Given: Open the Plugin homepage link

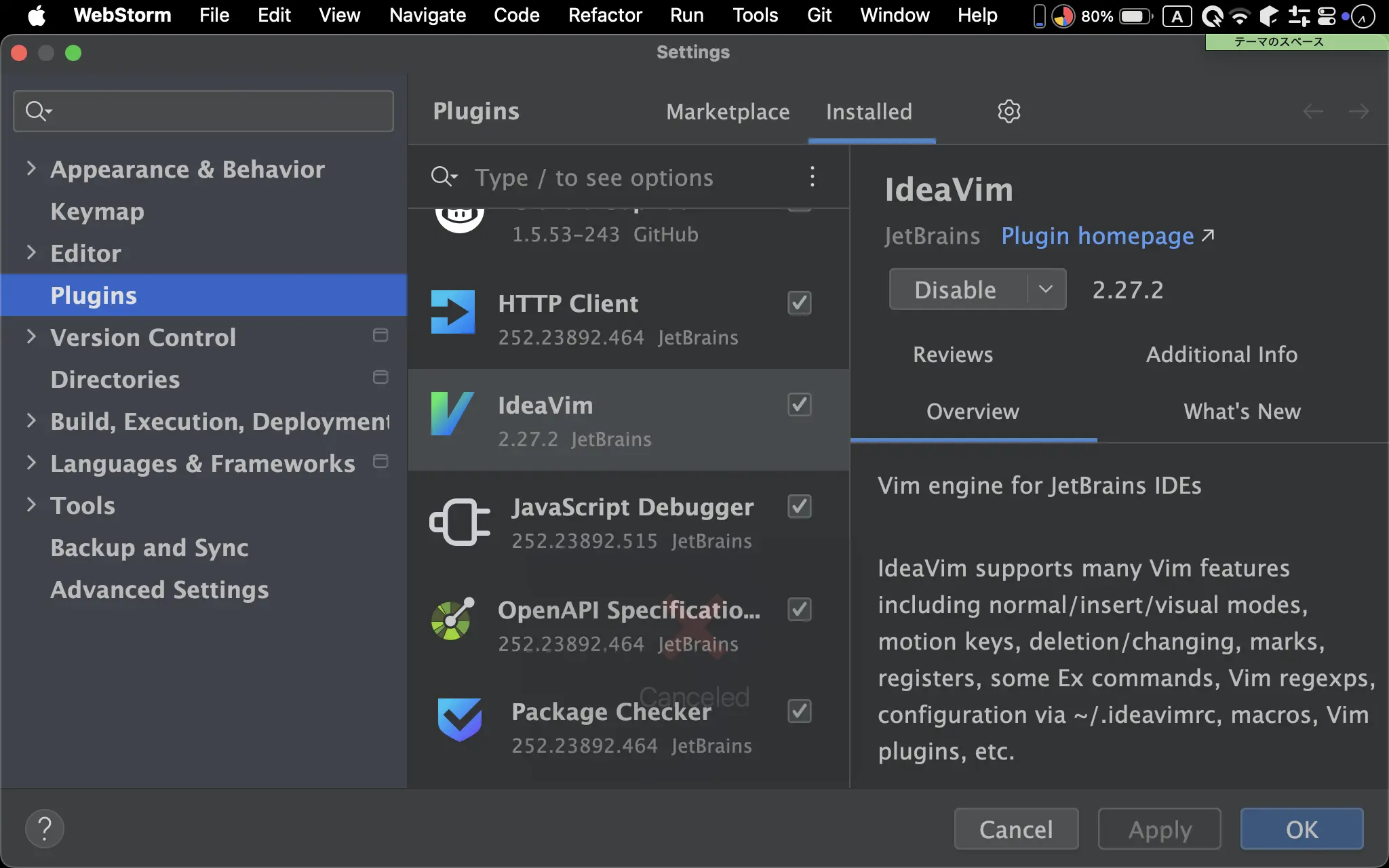Looking at the screenshot, I should 1097,236.
